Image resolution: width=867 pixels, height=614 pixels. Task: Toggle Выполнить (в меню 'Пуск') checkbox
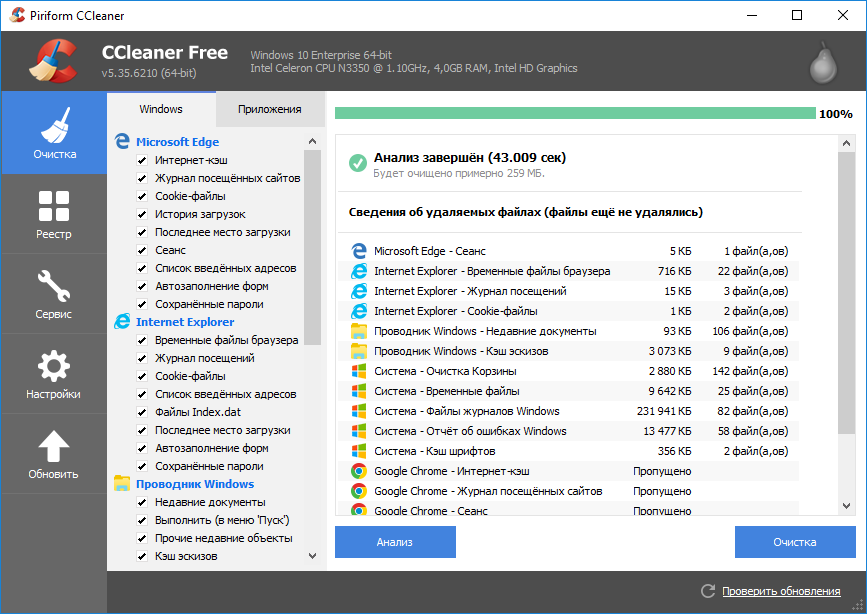pos(142,520)
